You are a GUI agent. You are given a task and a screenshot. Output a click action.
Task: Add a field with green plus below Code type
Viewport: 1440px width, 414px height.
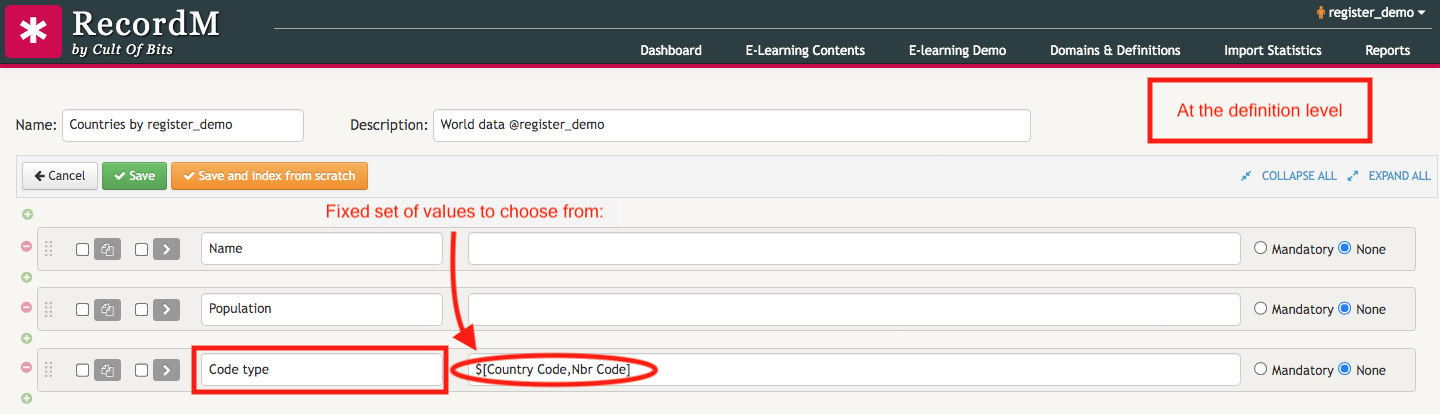[x=27, y=398]
